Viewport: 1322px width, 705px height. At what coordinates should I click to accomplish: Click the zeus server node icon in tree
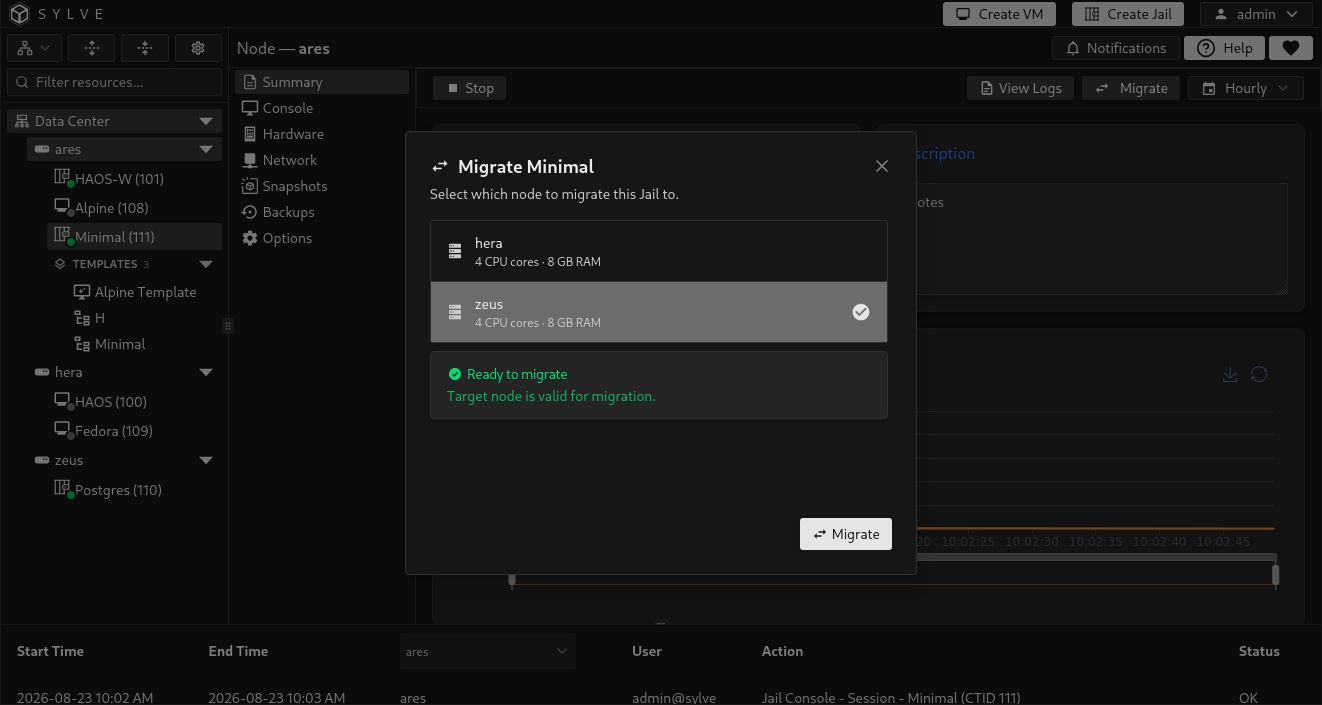point(42,460)
